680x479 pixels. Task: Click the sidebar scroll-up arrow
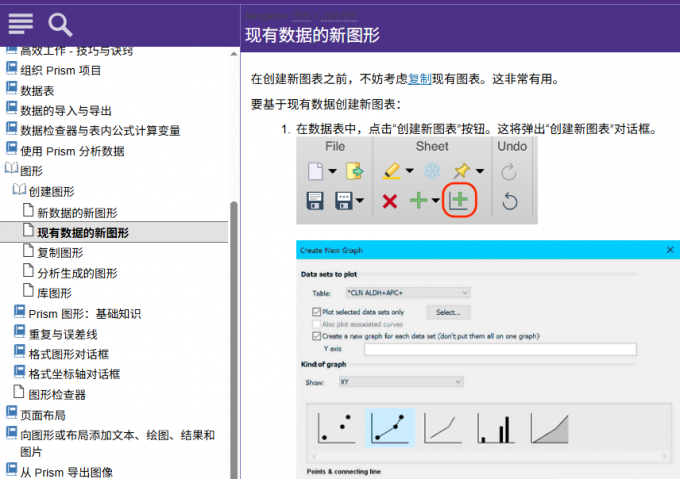234,54
